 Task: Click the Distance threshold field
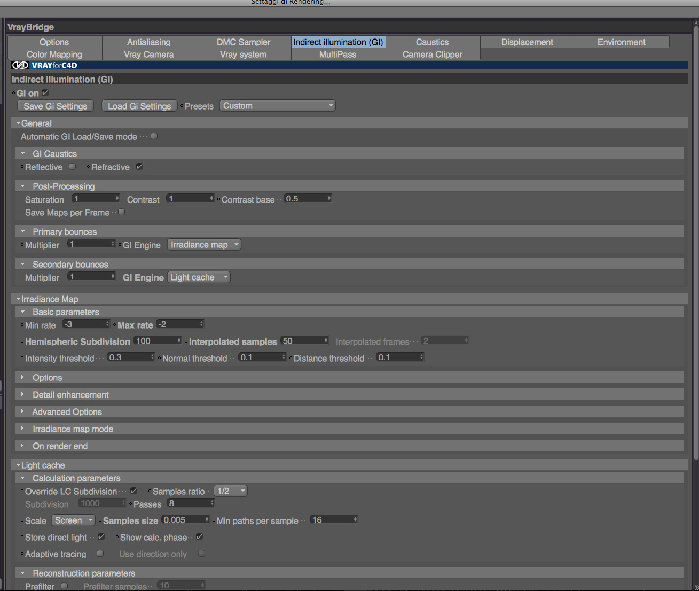tap(400, 357)
